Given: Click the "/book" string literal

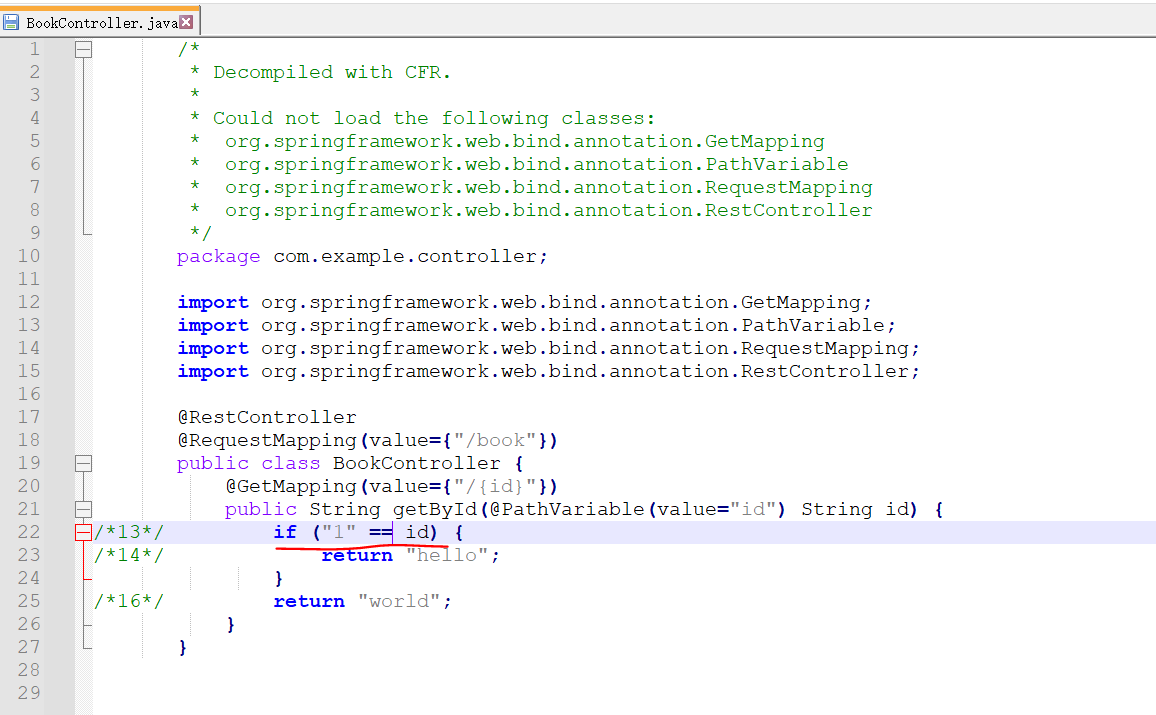Looking at the screenshot, I should tap(495, 440).
